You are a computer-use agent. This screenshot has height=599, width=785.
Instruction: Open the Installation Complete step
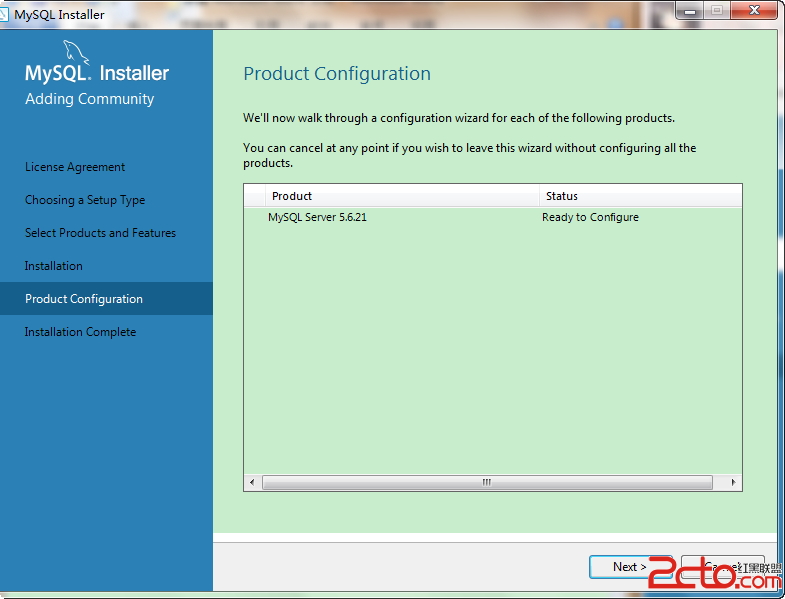pyautogui.click(x=81, y=332)
